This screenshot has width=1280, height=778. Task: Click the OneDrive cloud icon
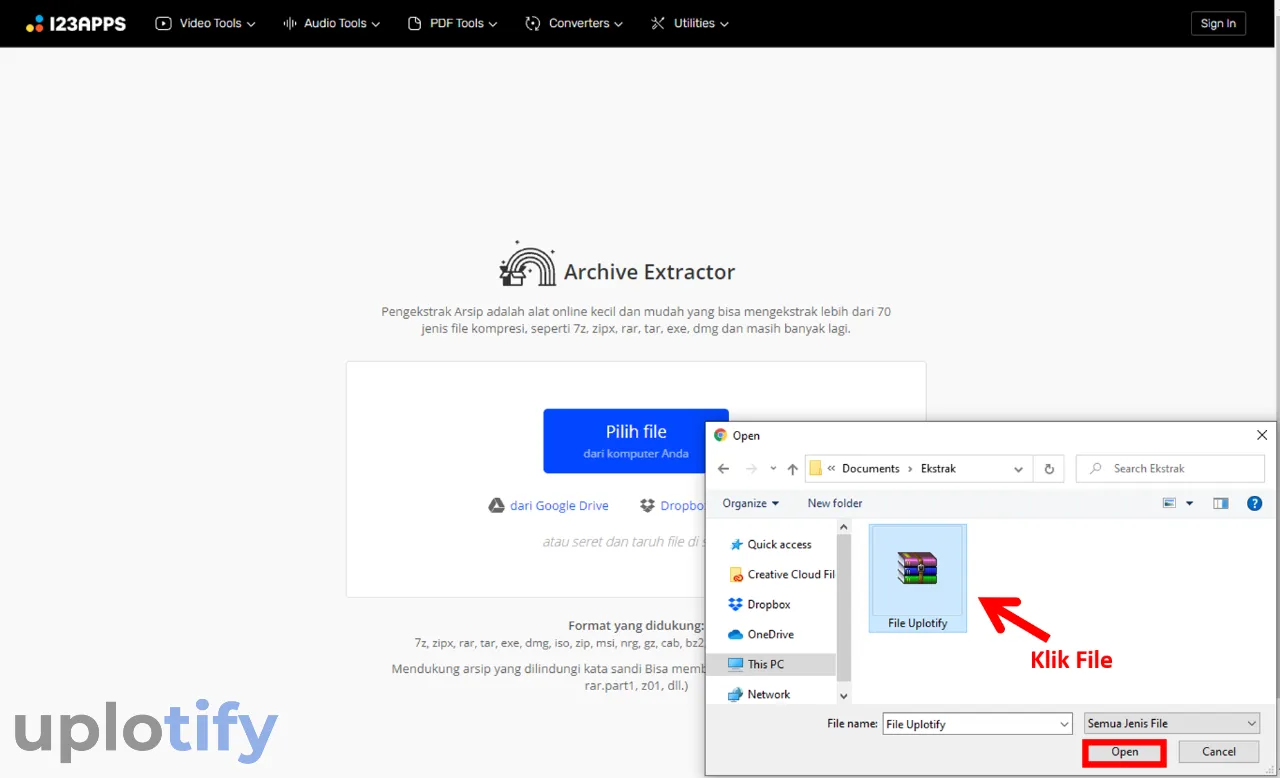[736, 635]
